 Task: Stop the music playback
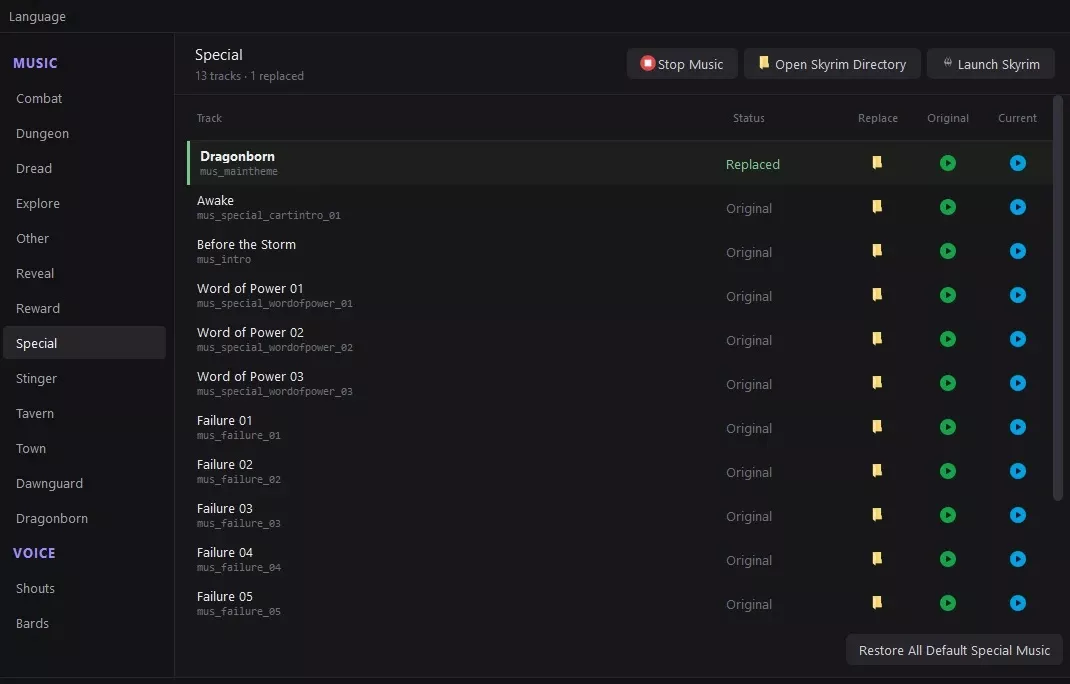click(682, 63)
